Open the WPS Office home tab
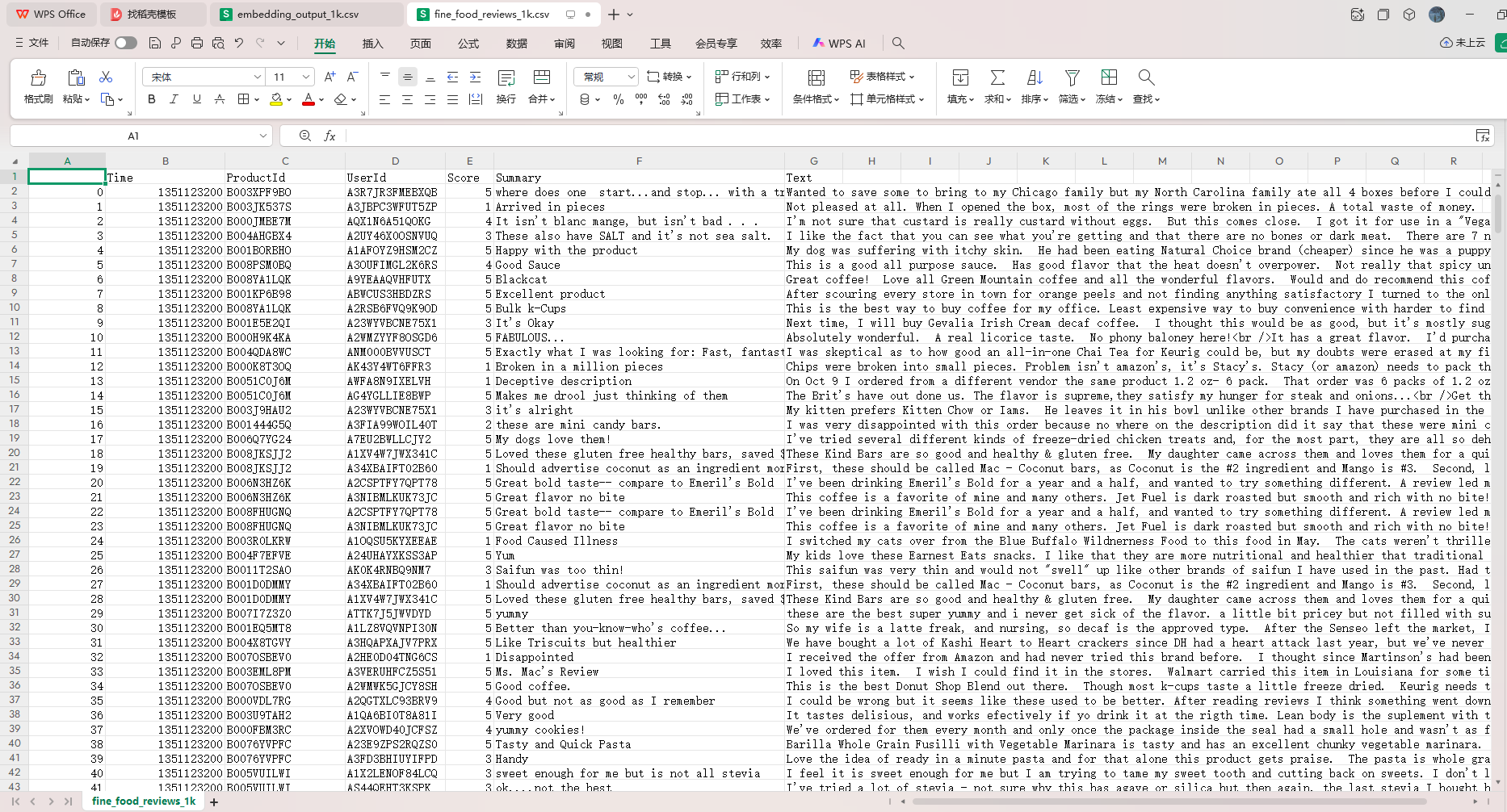Viewport: 1507px width, 812px height. (51, 15)
